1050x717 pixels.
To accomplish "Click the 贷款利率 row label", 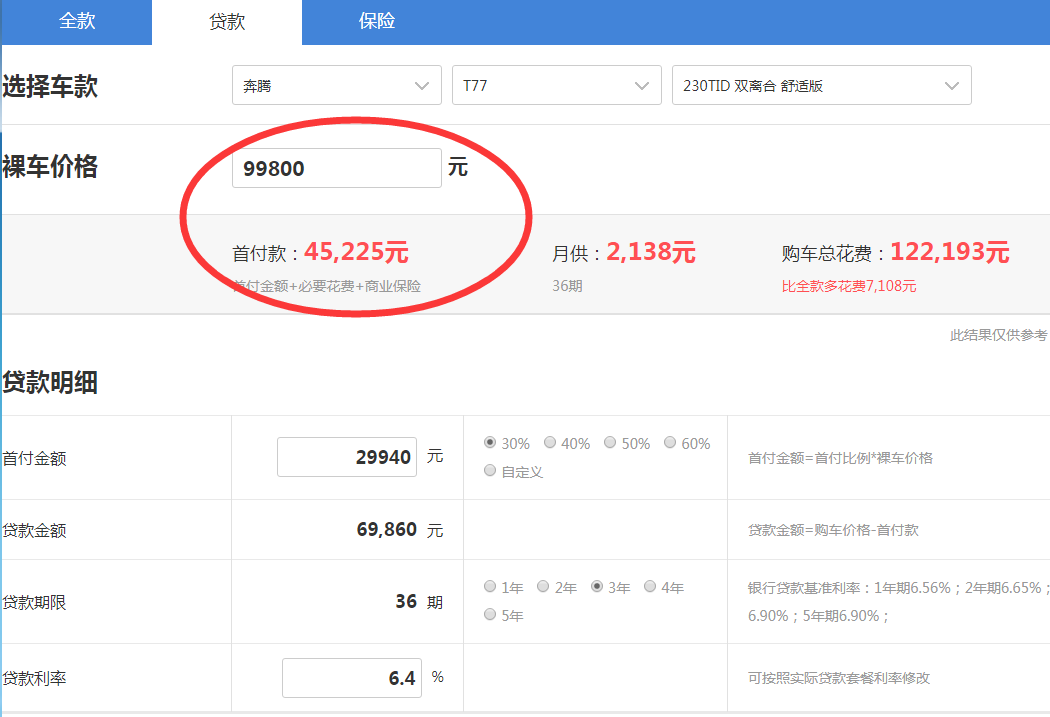I will click(x=34, y=679).
